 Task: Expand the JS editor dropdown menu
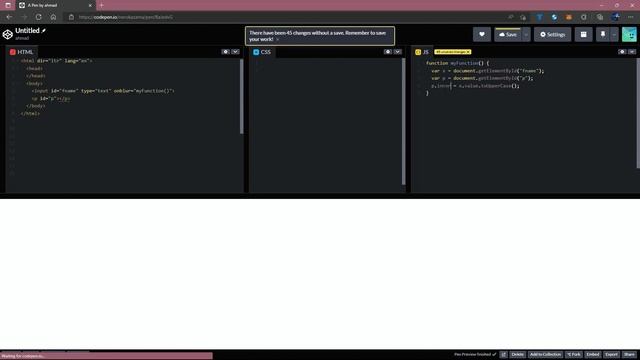point(632,52)
